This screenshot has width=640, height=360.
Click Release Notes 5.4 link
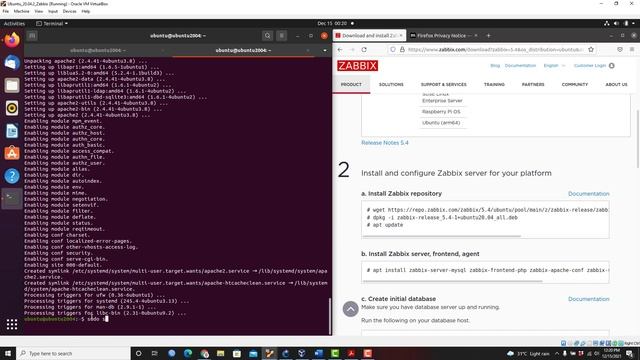(x=385, y=143)
